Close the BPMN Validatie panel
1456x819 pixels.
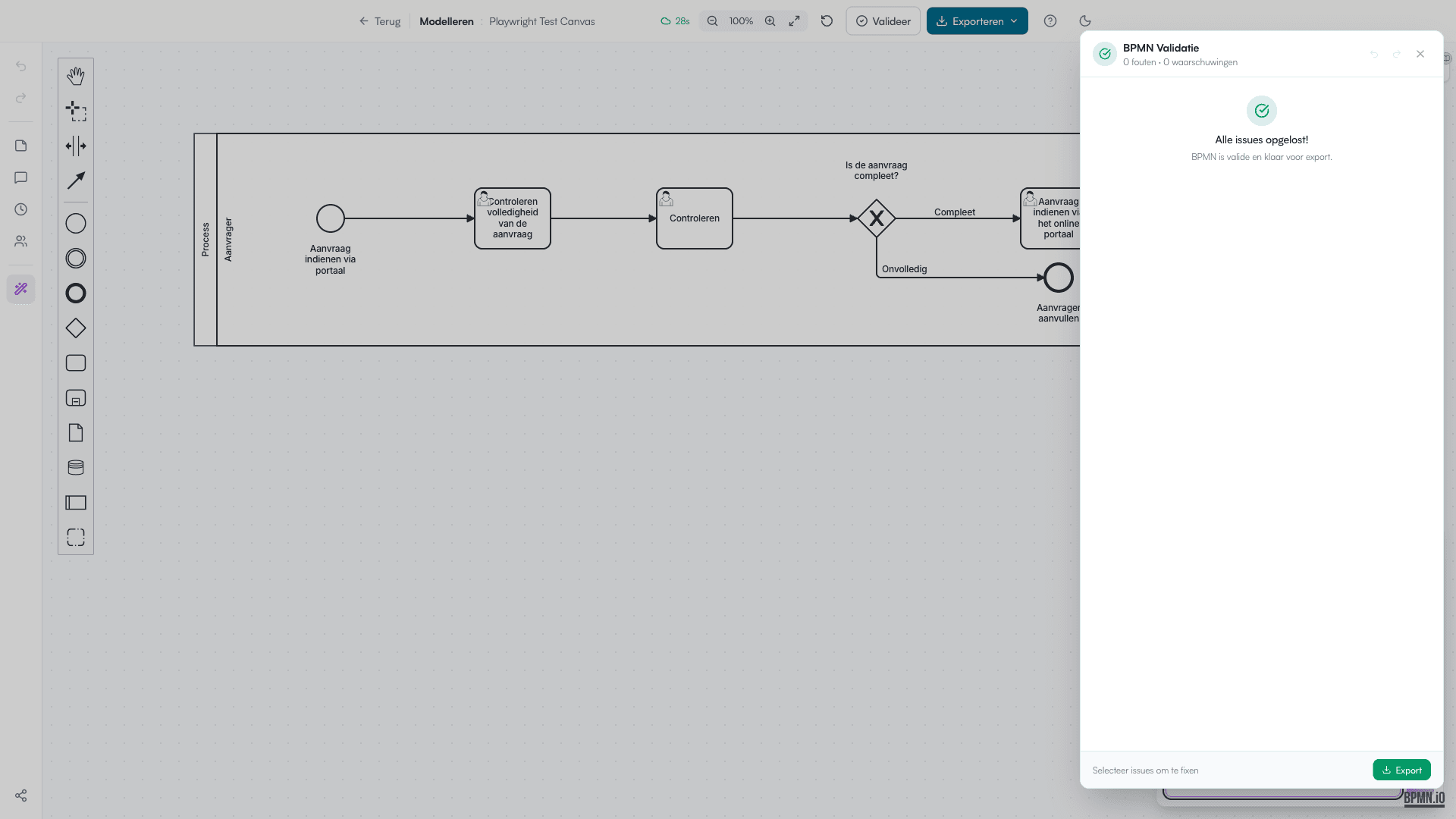[x=1420, y=54]
